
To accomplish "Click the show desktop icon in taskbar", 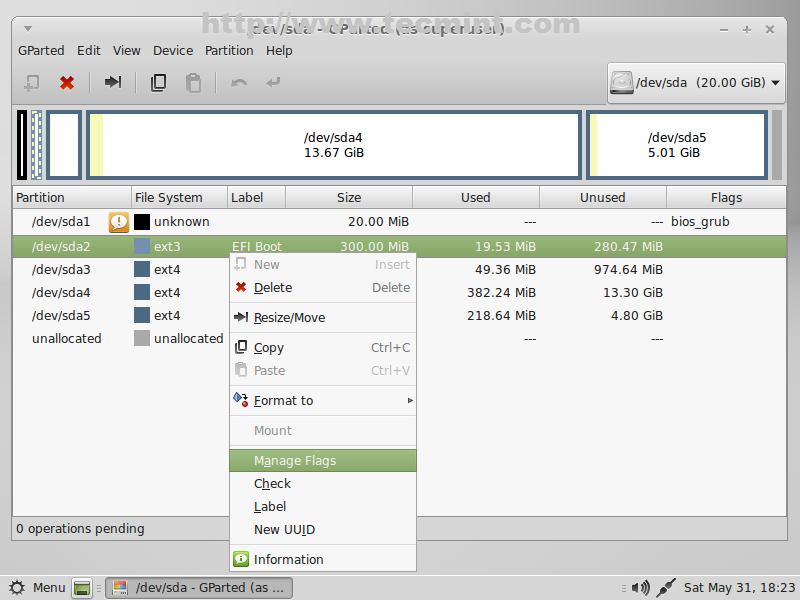I will coord(82,588).
